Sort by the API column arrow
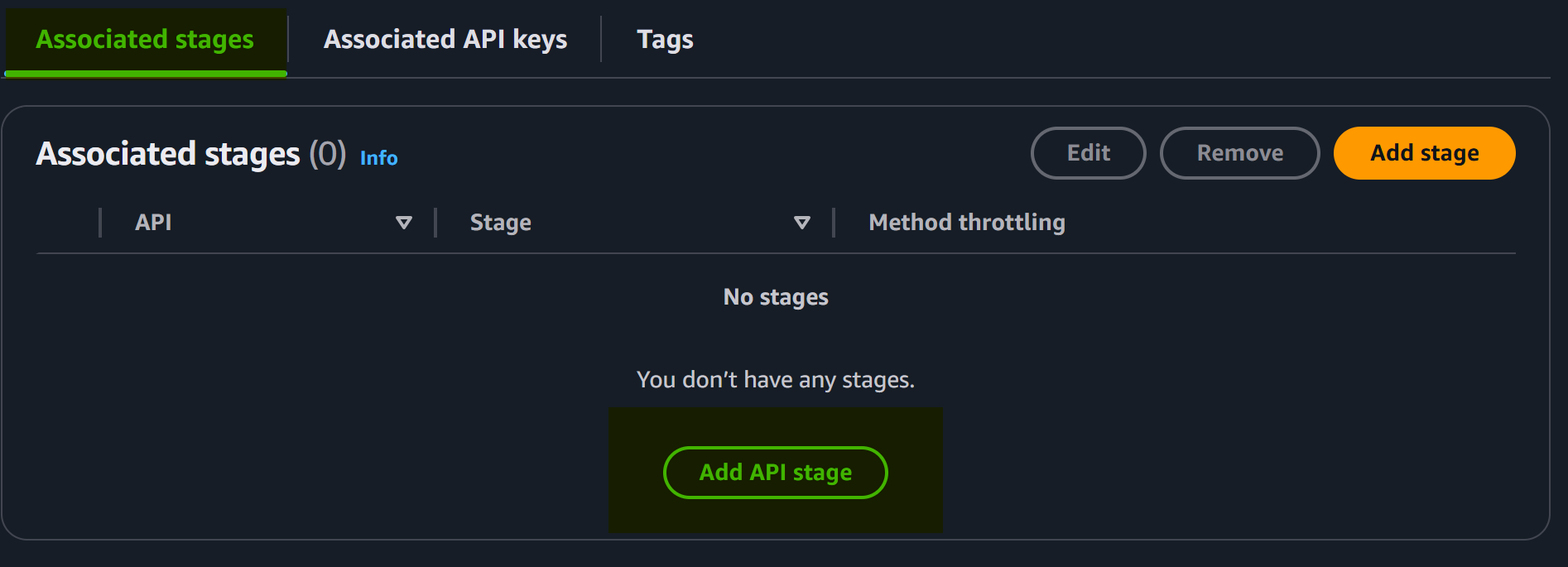Viewport: 1568px width, 567px height. [x=404, y=223]
